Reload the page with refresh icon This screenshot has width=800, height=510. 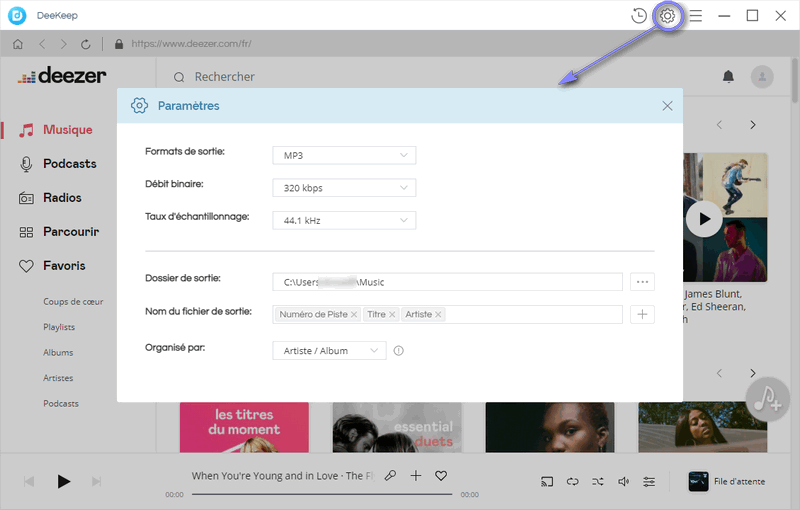click(x=86, y=44)
